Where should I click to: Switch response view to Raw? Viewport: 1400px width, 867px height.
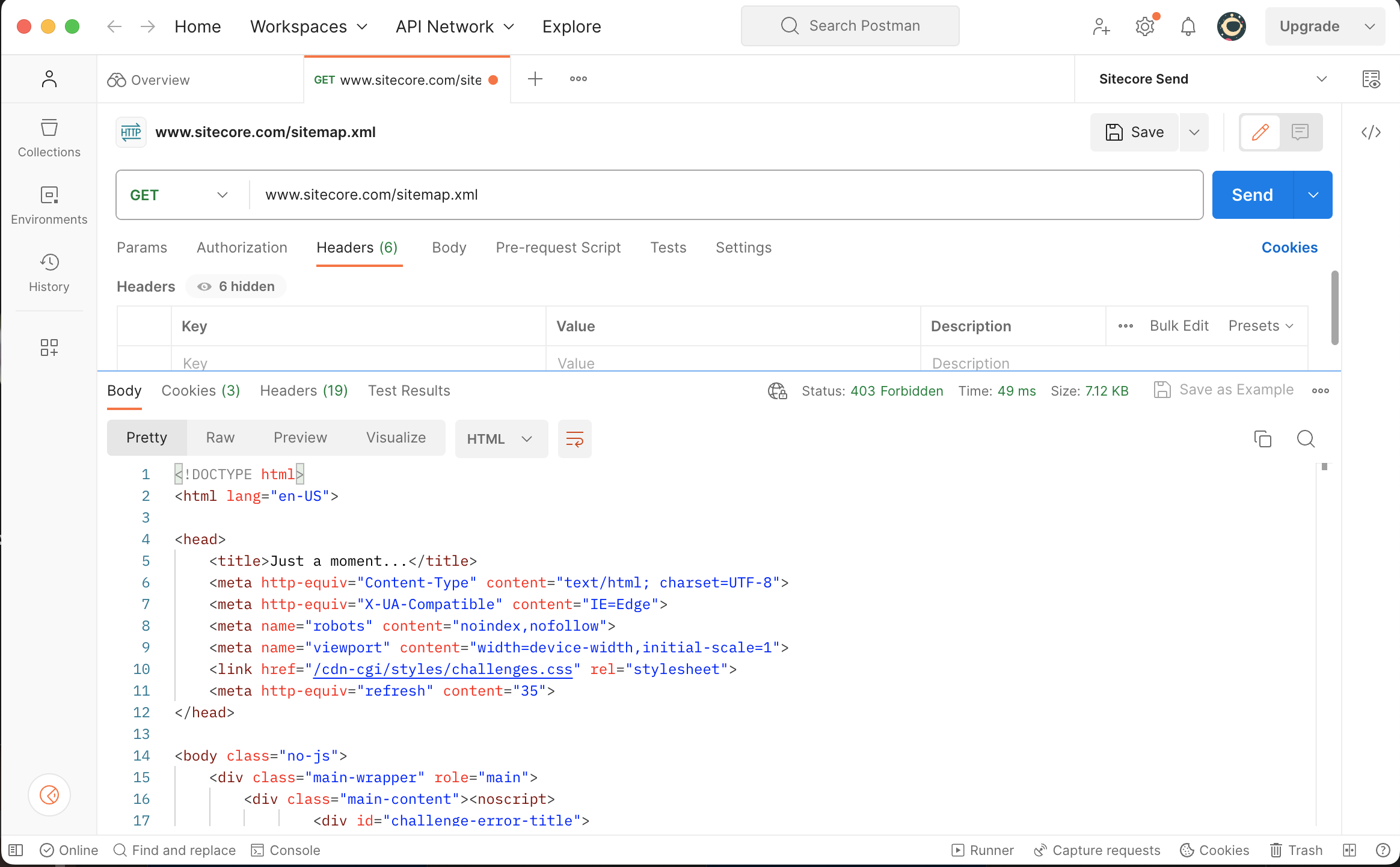coord(220,438)
